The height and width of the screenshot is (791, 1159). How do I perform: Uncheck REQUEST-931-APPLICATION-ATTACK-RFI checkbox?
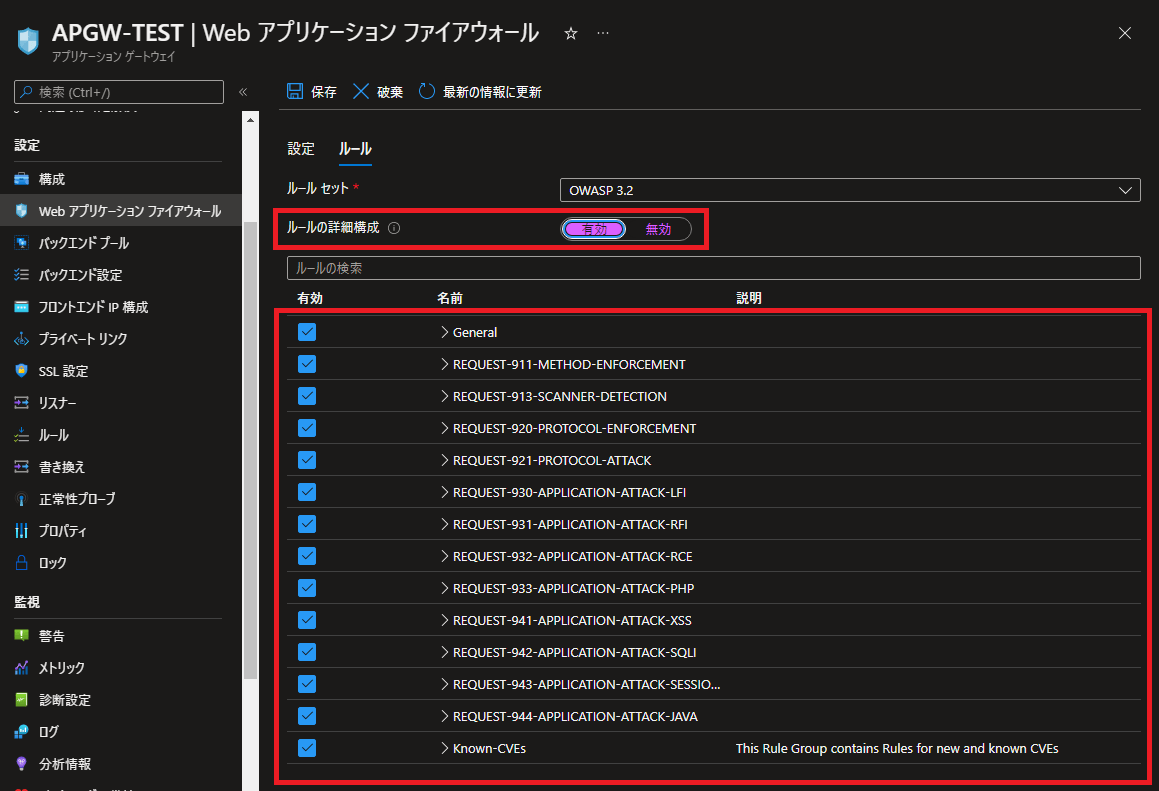tap(307, 524)
